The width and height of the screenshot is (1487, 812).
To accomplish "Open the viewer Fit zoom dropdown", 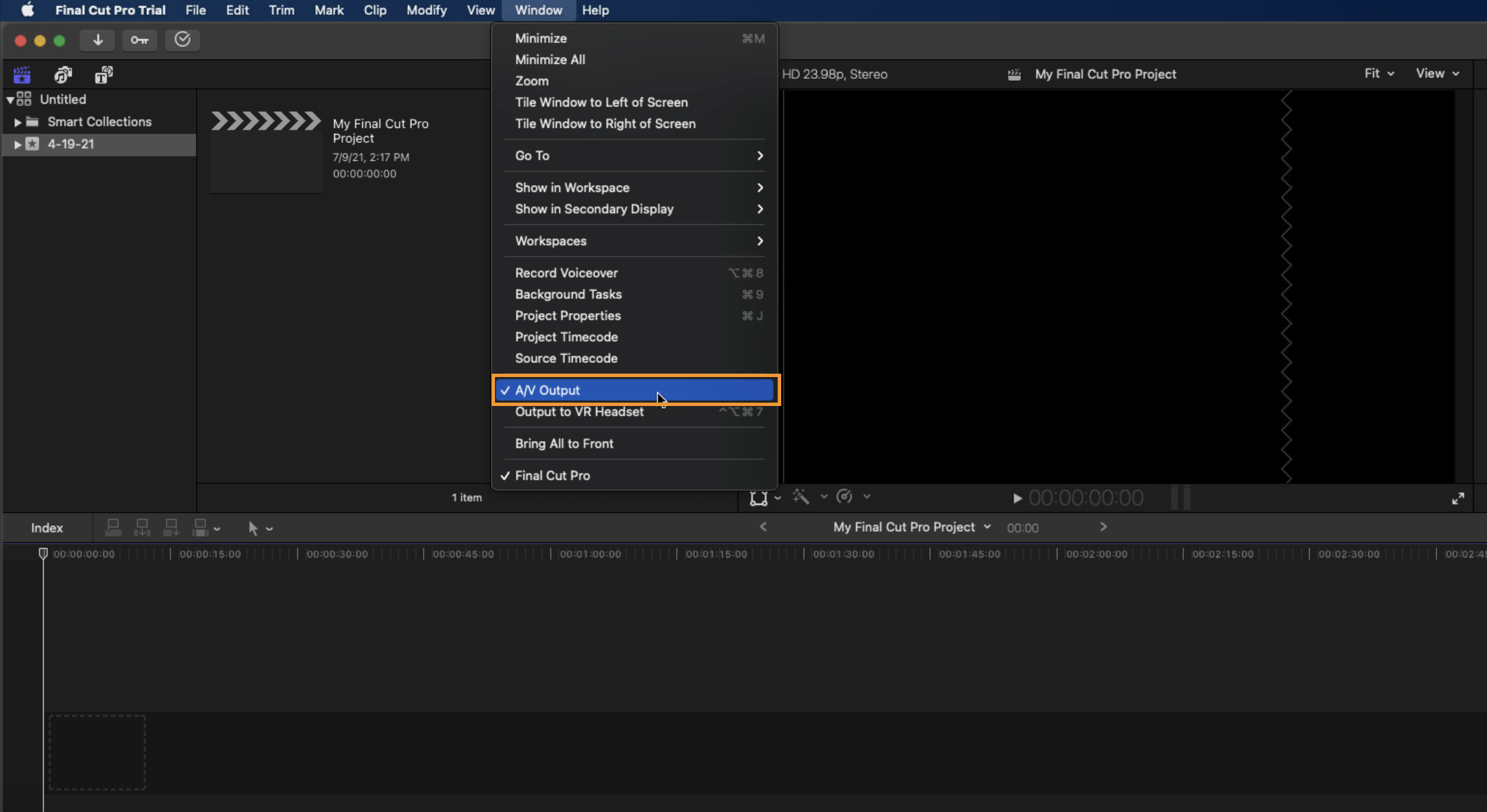I will (1379, 73).
